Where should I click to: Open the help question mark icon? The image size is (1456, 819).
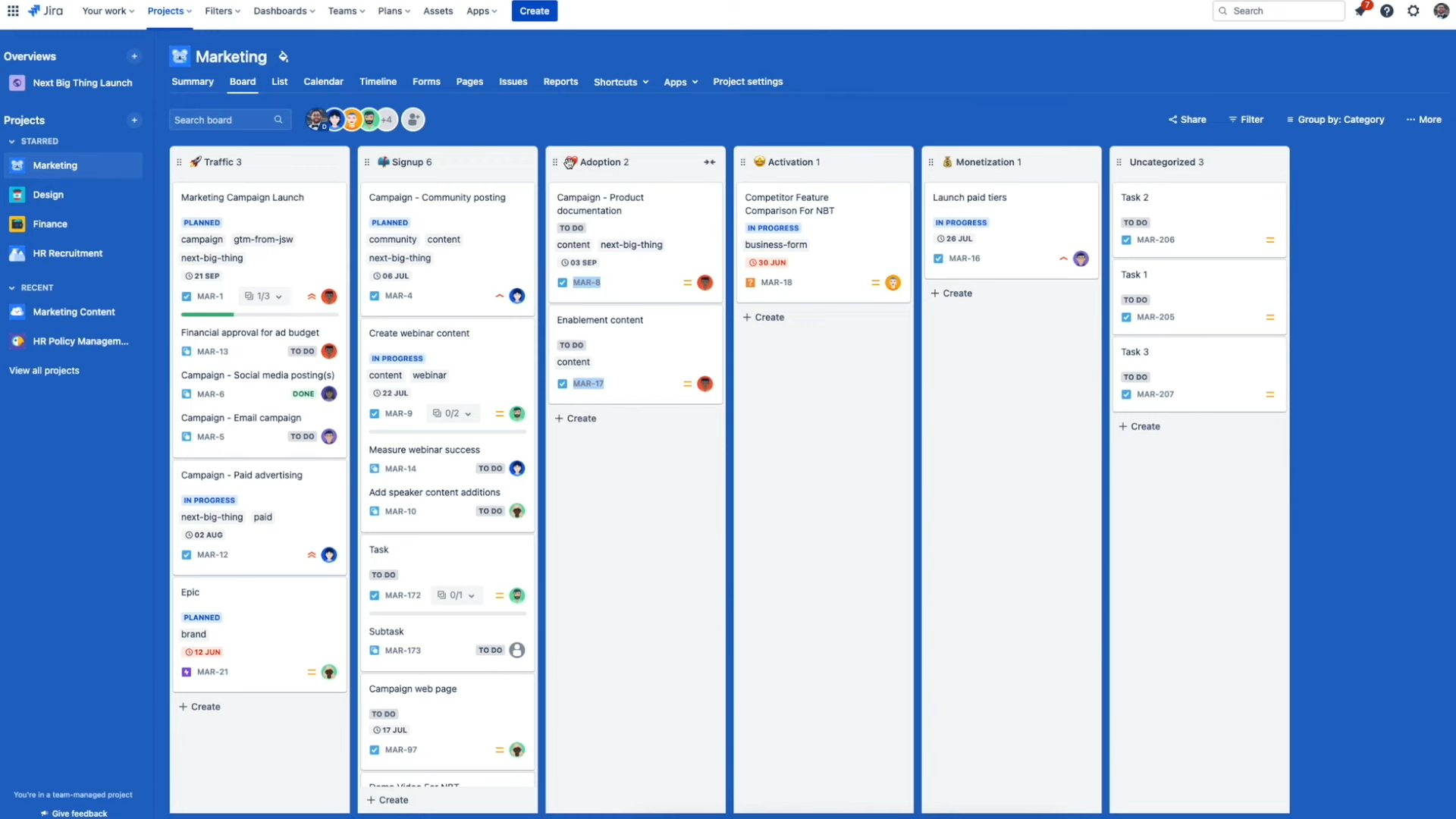pos(1387,11)
